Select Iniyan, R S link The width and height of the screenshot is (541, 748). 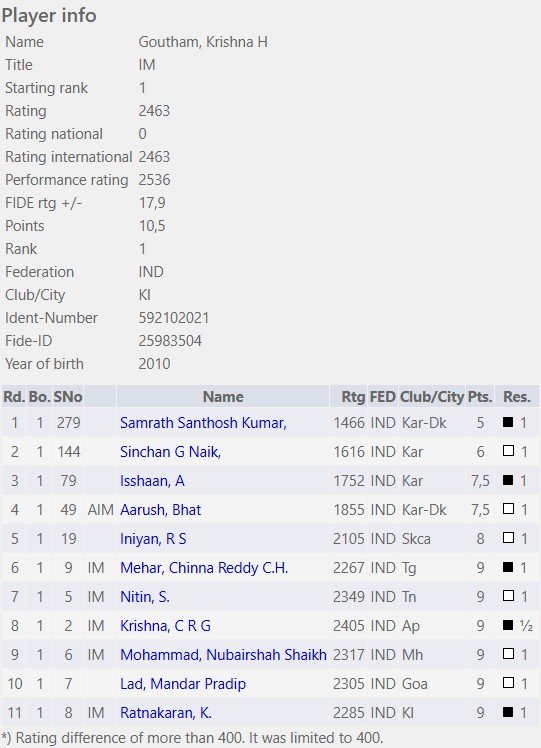click(x=153, y=539)
